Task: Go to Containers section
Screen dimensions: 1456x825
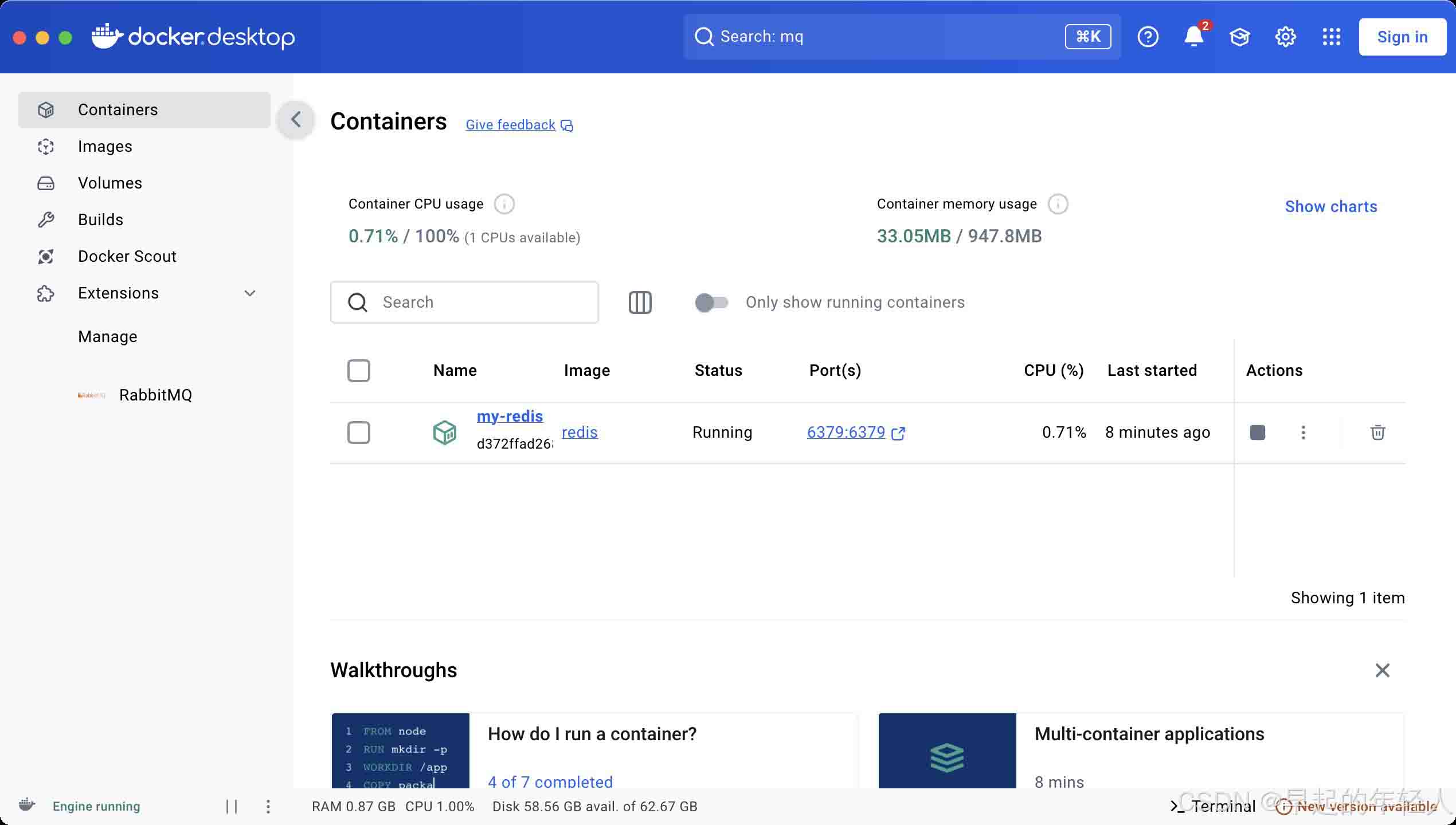Action: click(x=144, y=109)
